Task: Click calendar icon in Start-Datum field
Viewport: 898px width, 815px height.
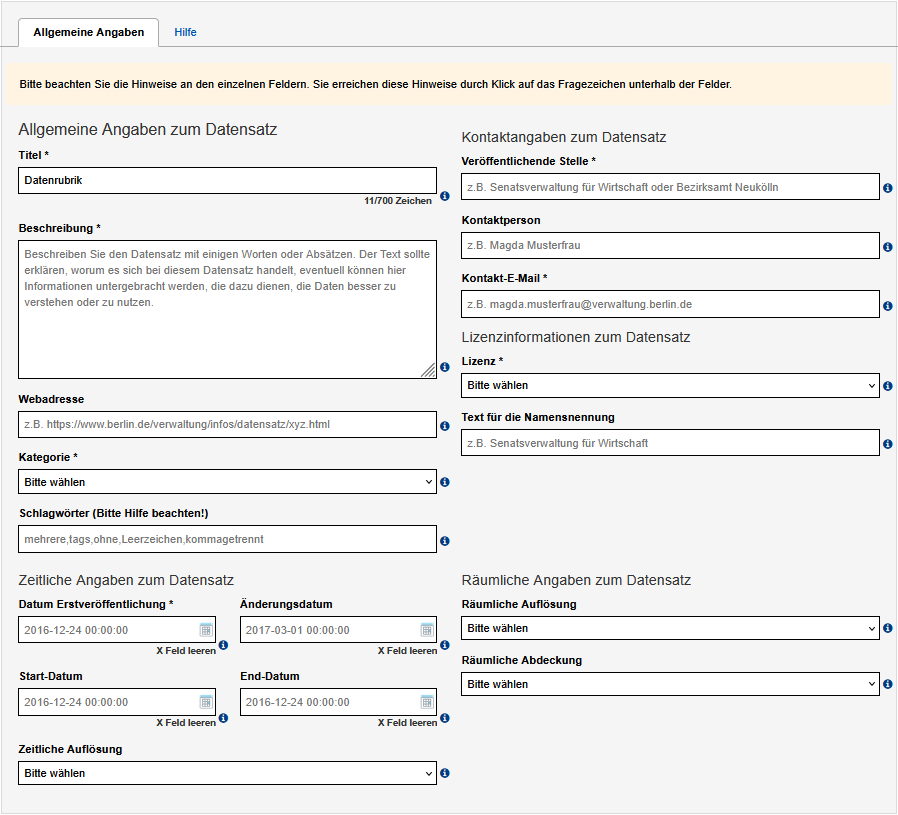Action: point(206,702)
